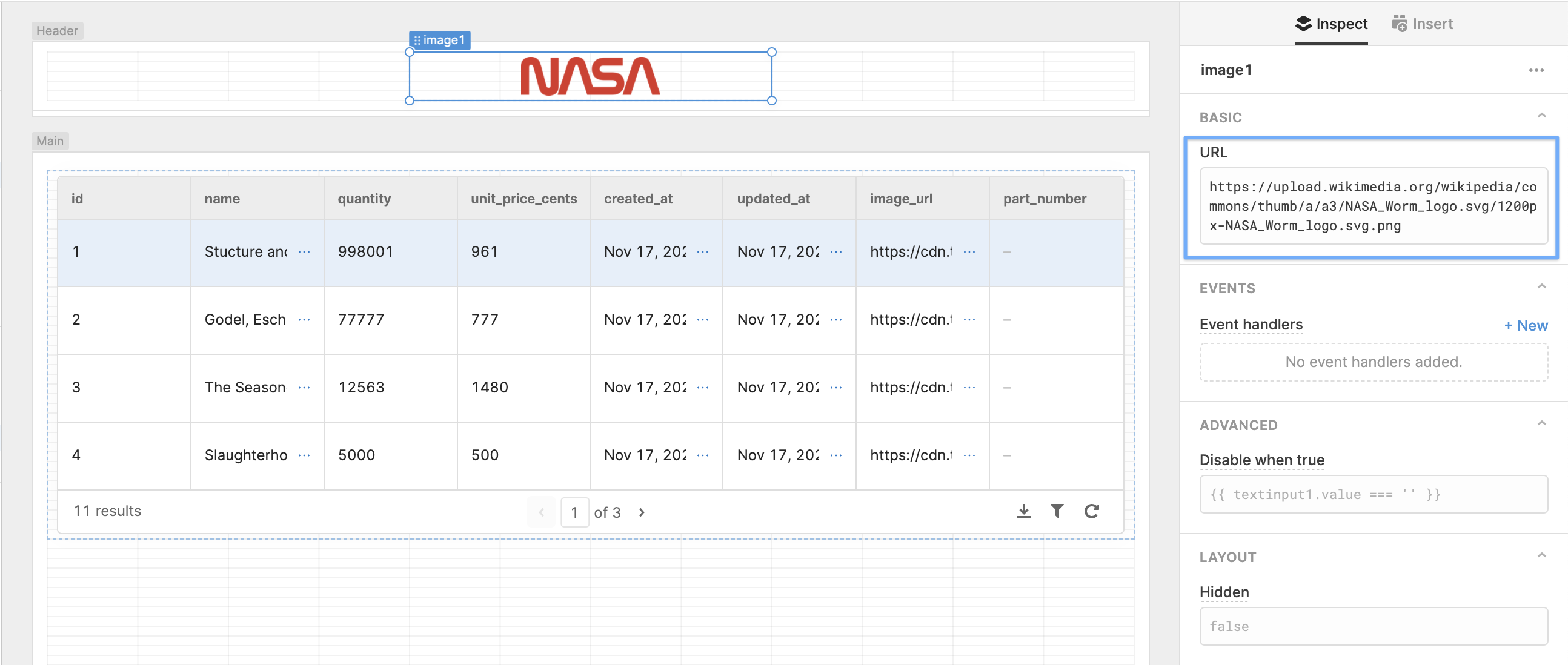Click the download table data icon

tap(1023, 511)
